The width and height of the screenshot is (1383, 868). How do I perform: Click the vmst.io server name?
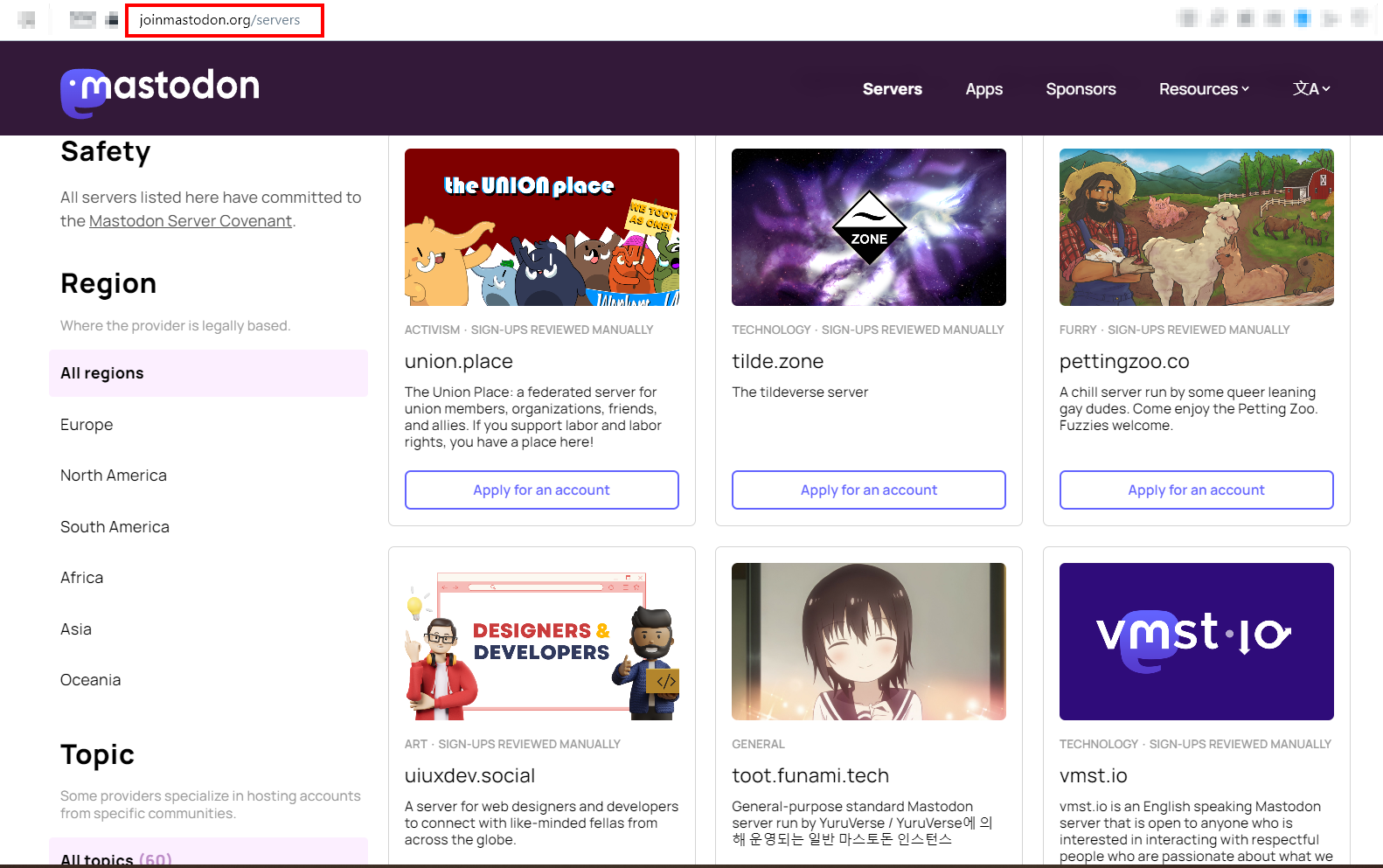[x=1094, y=775]
